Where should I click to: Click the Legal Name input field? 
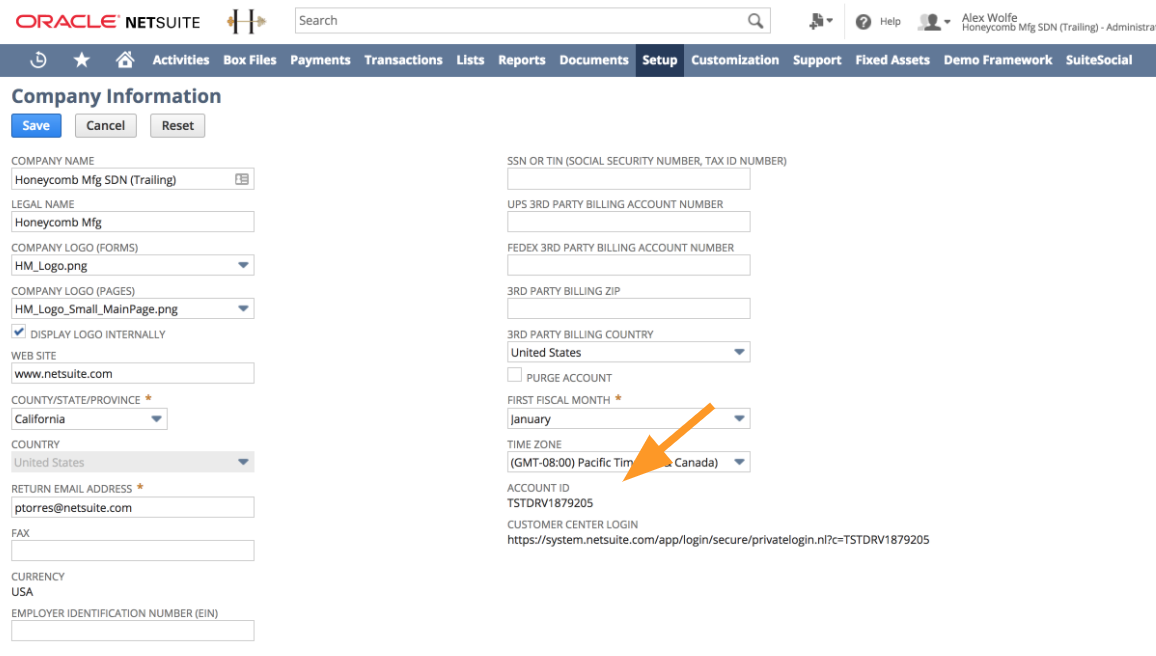[132, 222]
